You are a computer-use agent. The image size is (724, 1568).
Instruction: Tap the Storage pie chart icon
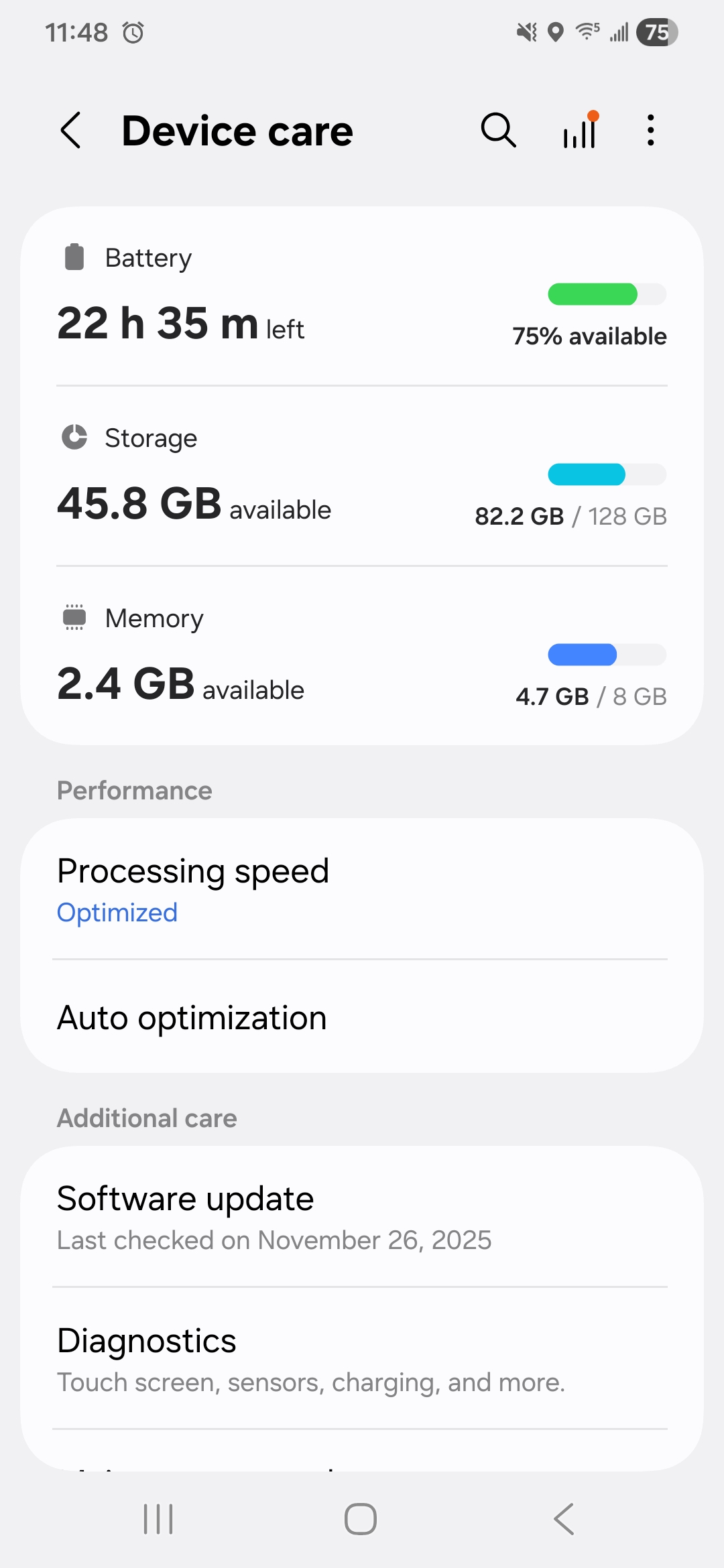click(x=74, y=438)
